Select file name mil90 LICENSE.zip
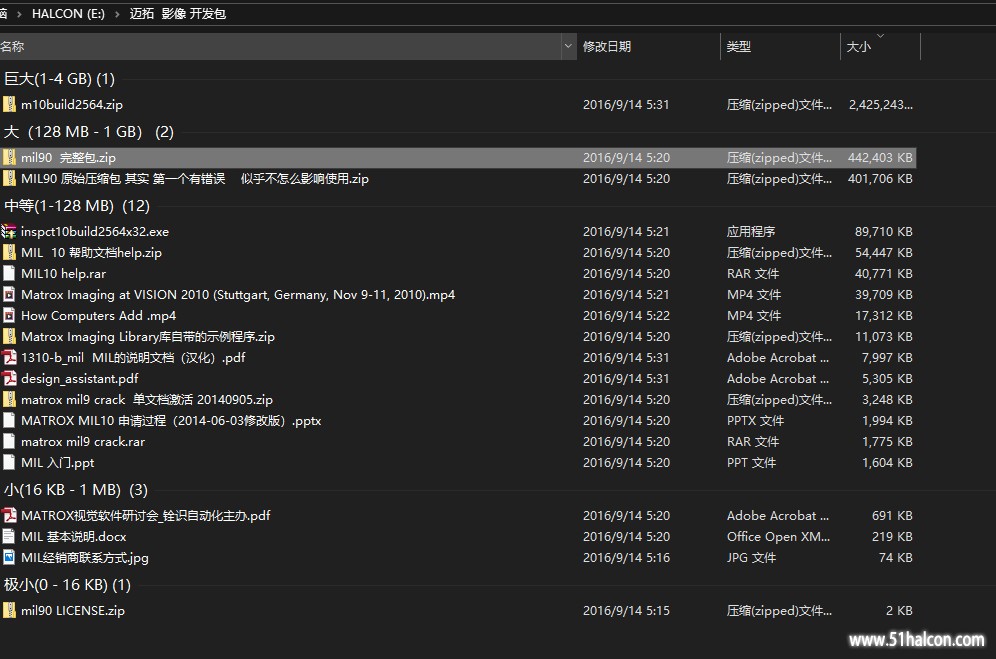Image resolution: width=996 pixels, height=659 pixels. [73, 610]
